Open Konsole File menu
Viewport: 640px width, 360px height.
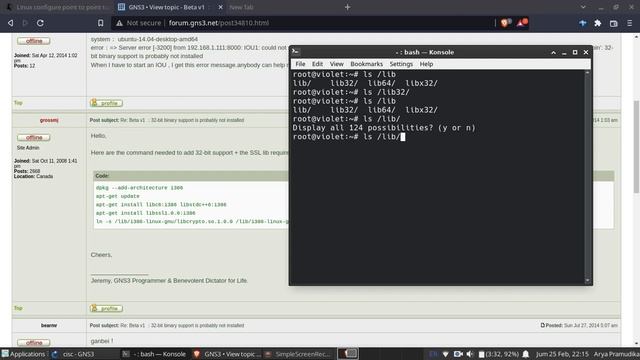(x=300, y=64)
